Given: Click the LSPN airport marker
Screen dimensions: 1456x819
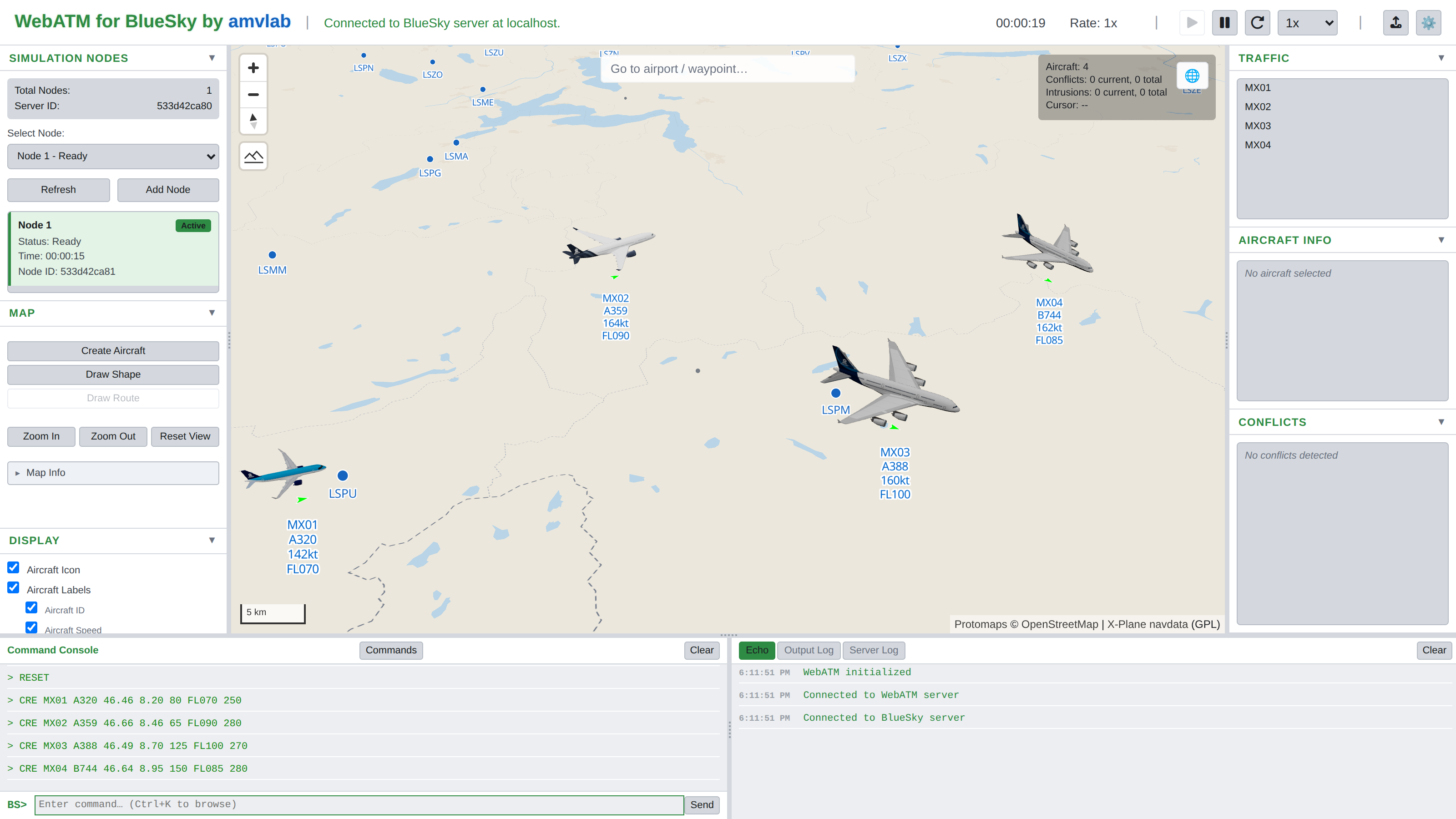Looking at the screenshot, I should (364, 56).
